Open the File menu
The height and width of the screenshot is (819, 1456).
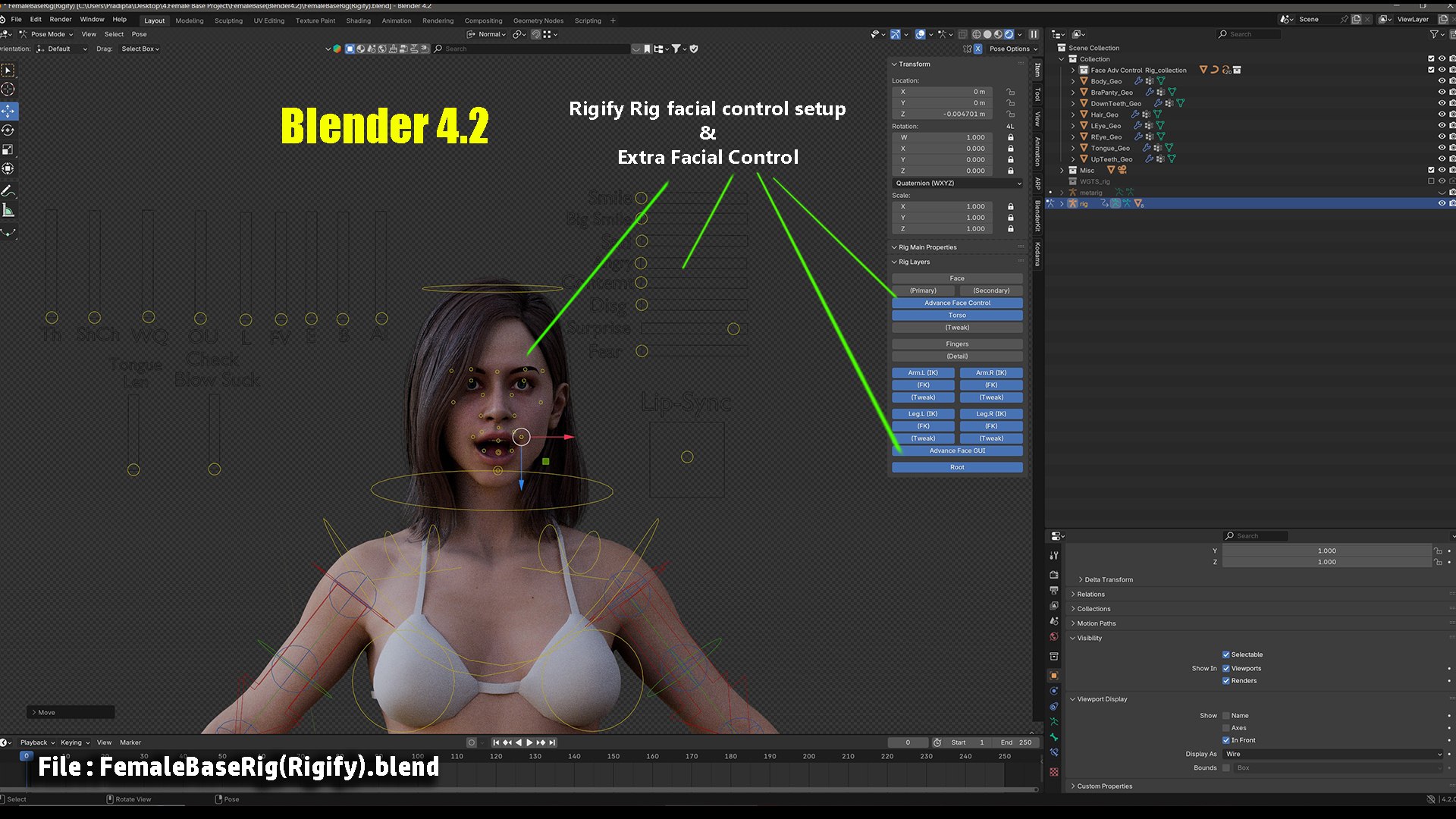[x=16, y=19]
